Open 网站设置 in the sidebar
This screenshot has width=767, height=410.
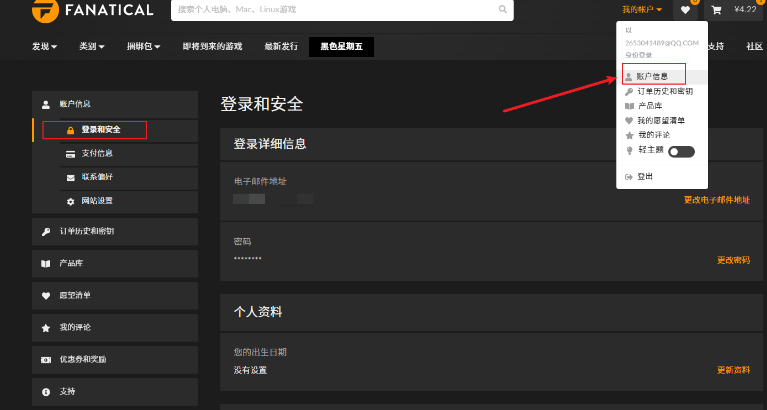click(x=129, y=202)
